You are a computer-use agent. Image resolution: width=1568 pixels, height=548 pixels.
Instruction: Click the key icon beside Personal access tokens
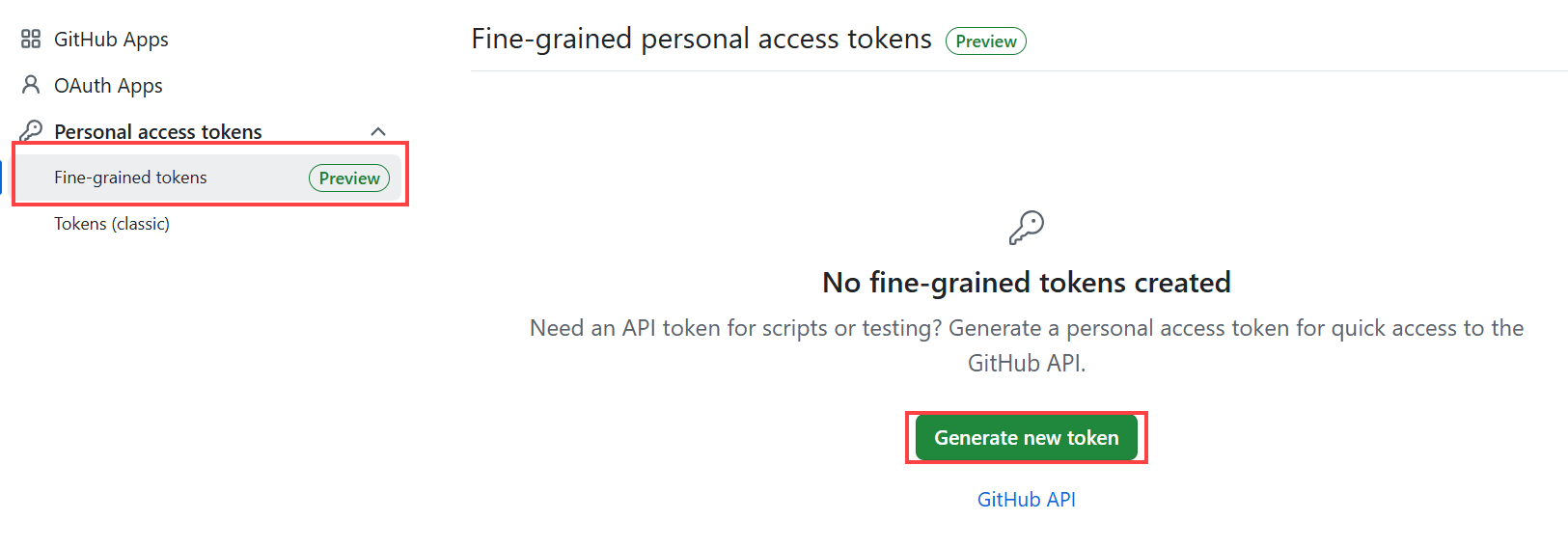coord(31,130)
